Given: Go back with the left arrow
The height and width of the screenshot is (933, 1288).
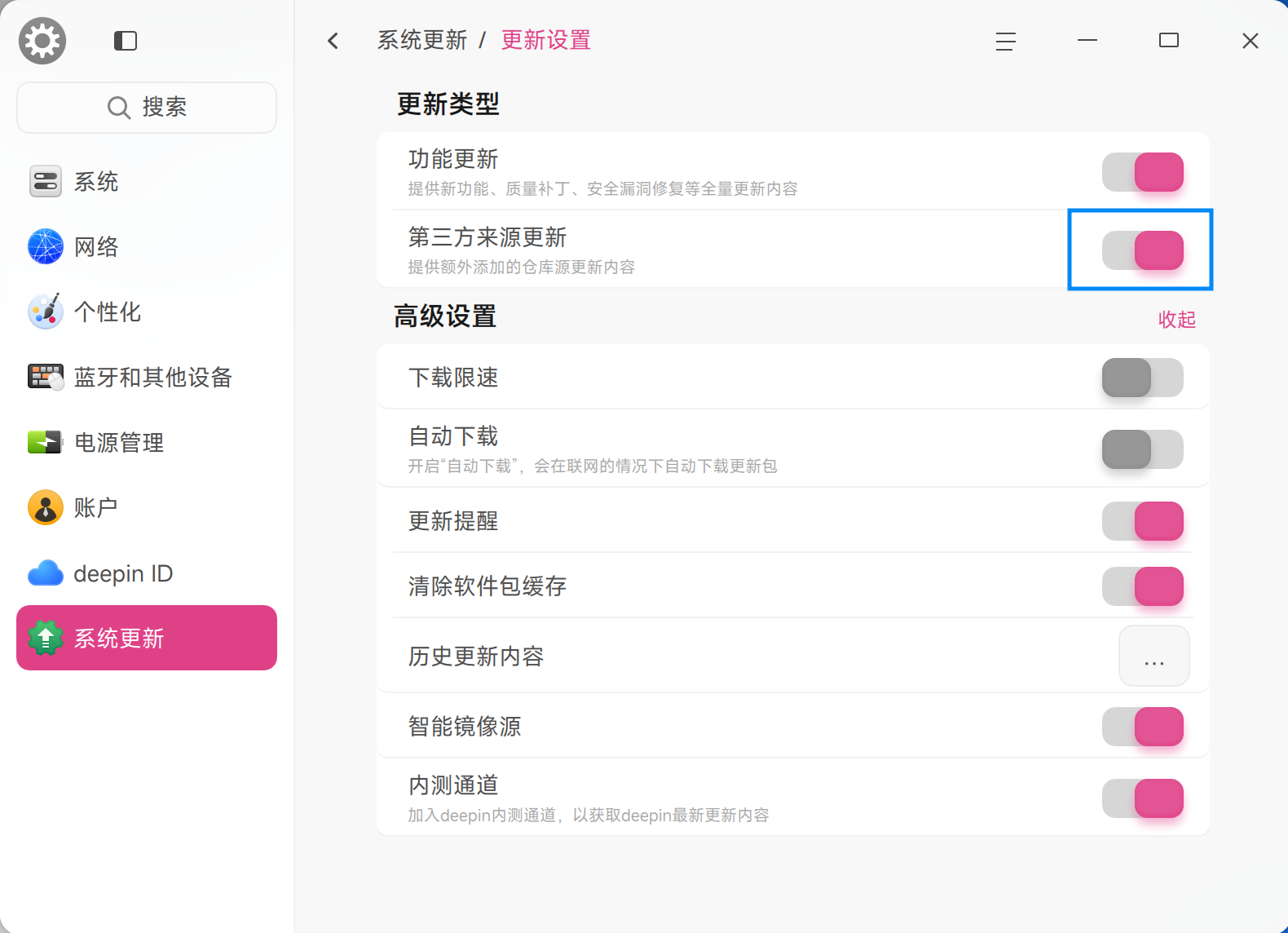Looking at the screenshot, I should (x=333, y=41).
